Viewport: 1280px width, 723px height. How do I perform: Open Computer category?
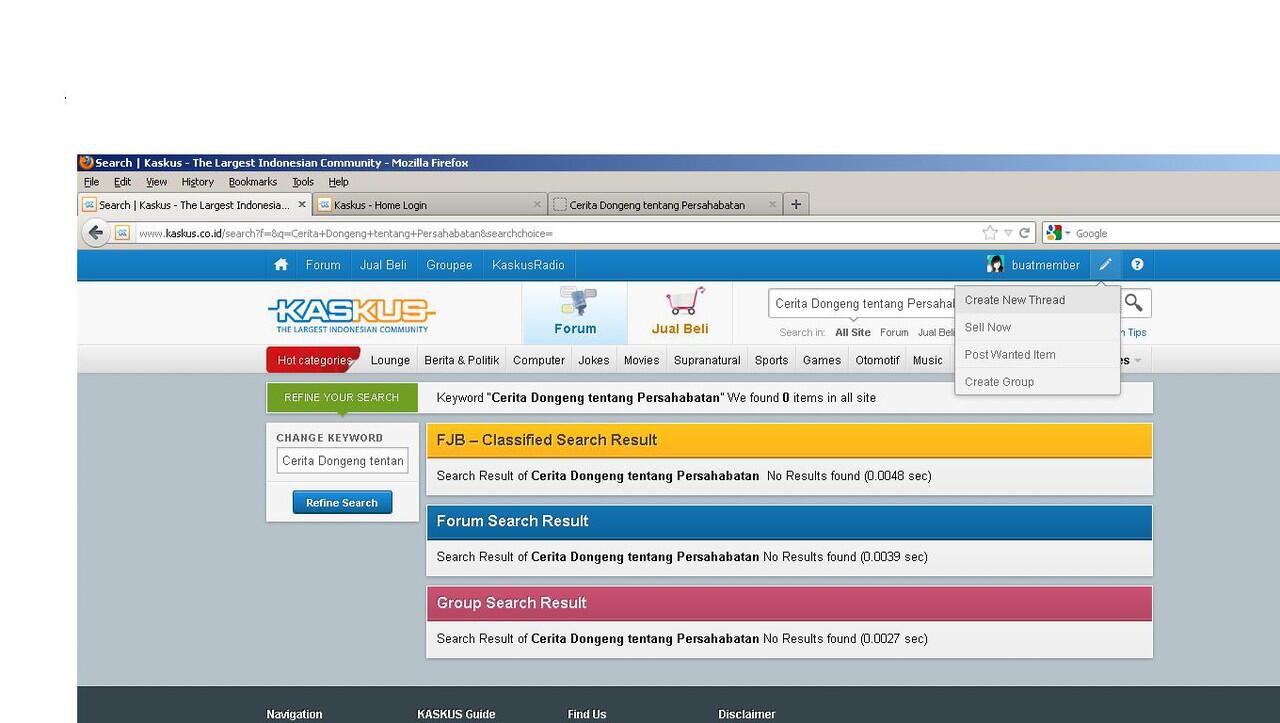(539, 360)
